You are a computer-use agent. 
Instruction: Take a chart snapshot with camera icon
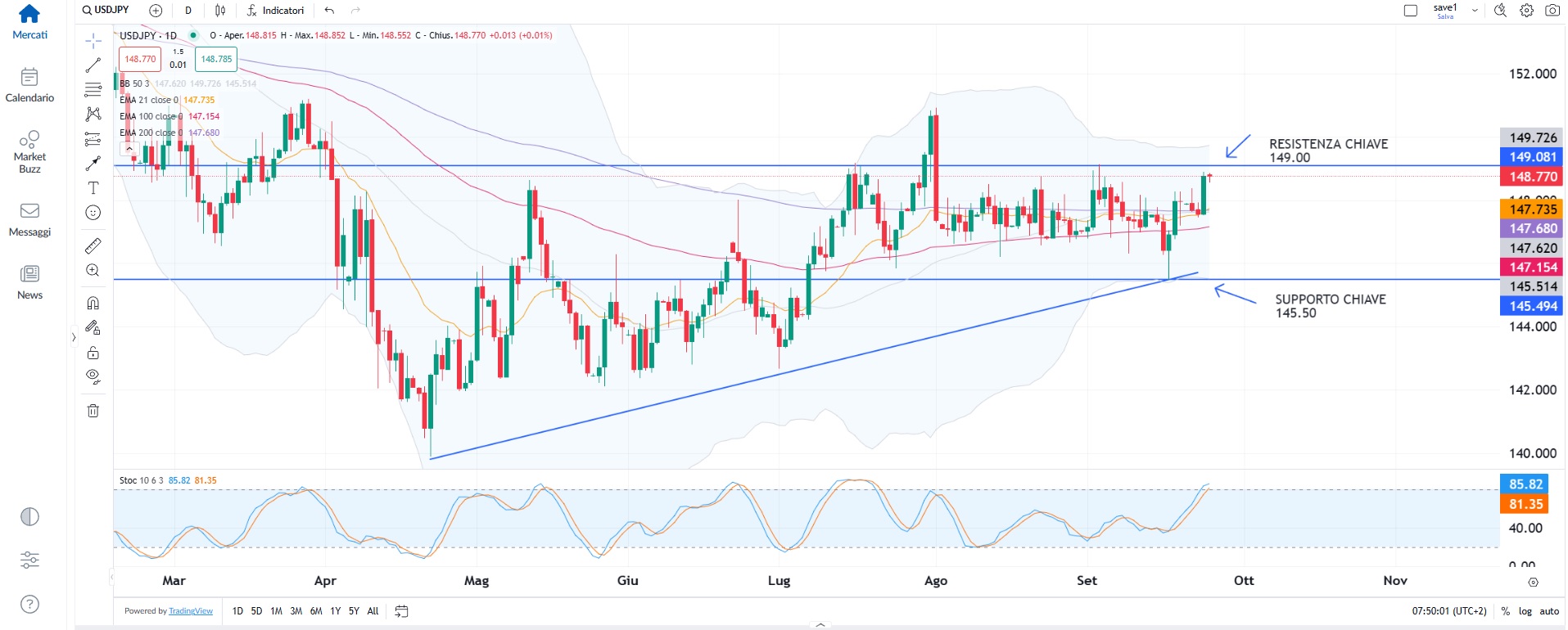click(1552, 11)
